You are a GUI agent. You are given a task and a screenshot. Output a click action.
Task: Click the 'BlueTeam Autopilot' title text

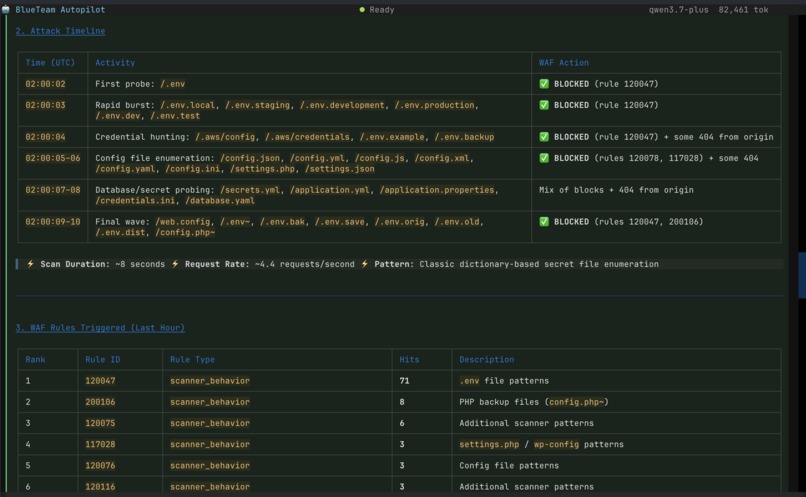[x=60, y=10]
